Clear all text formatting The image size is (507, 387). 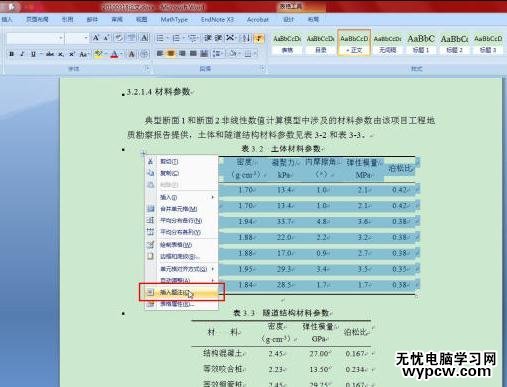(x=119, y=38)
